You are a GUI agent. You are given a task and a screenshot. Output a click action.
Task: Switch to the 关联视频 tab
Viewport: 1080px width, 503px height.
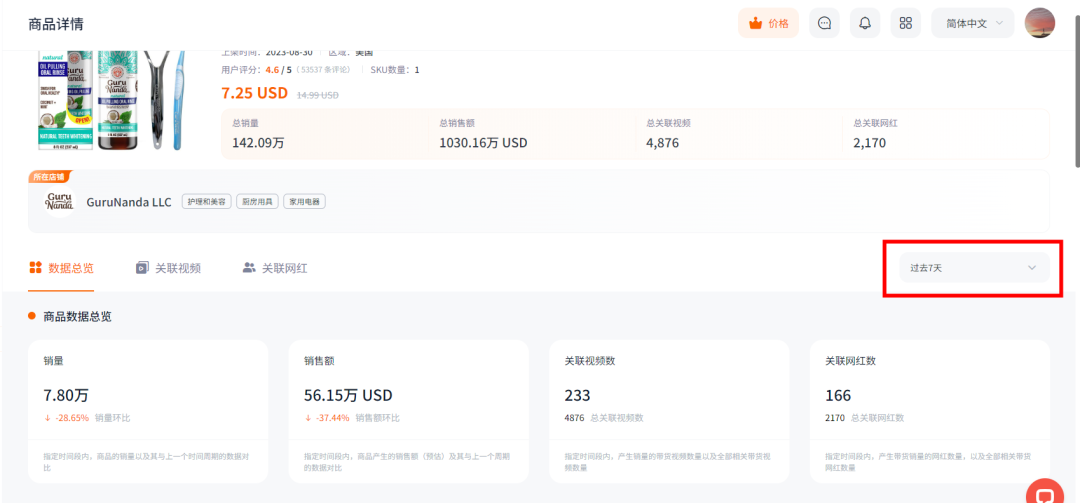point(168,268)
